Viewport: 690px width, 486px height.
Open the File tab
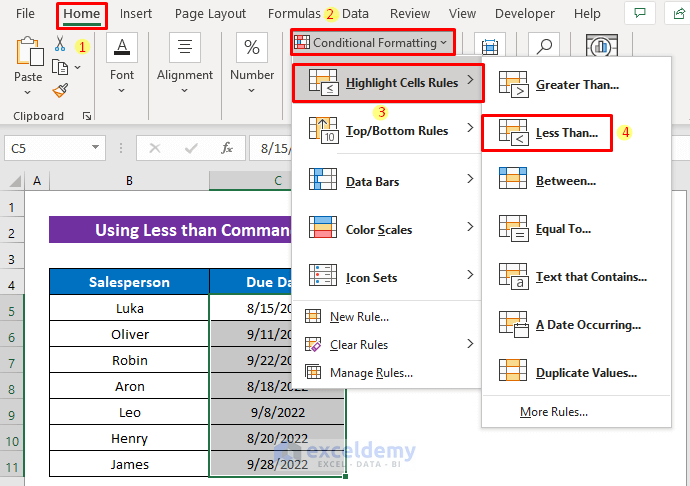(x=25, y=14)
